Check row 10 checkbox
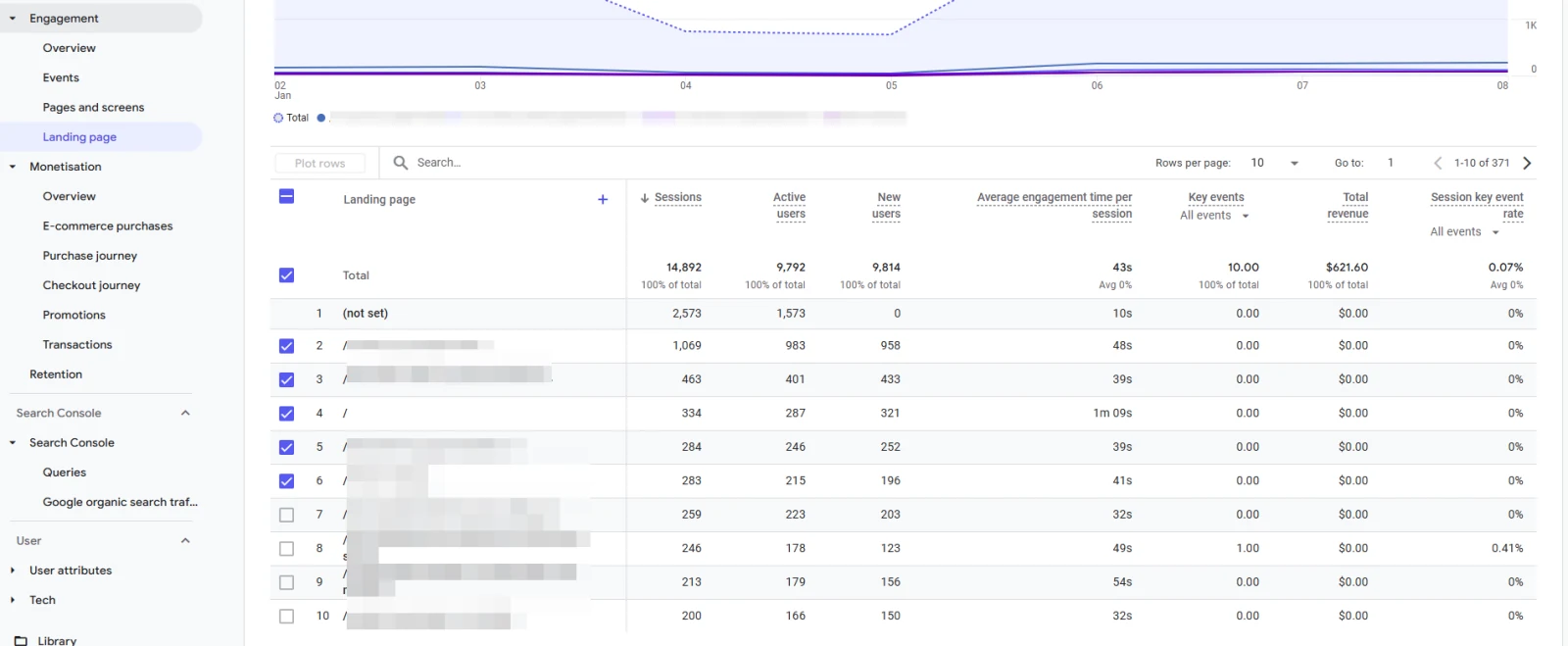This screenshot has width=1568, height=646. click(286, 617)
